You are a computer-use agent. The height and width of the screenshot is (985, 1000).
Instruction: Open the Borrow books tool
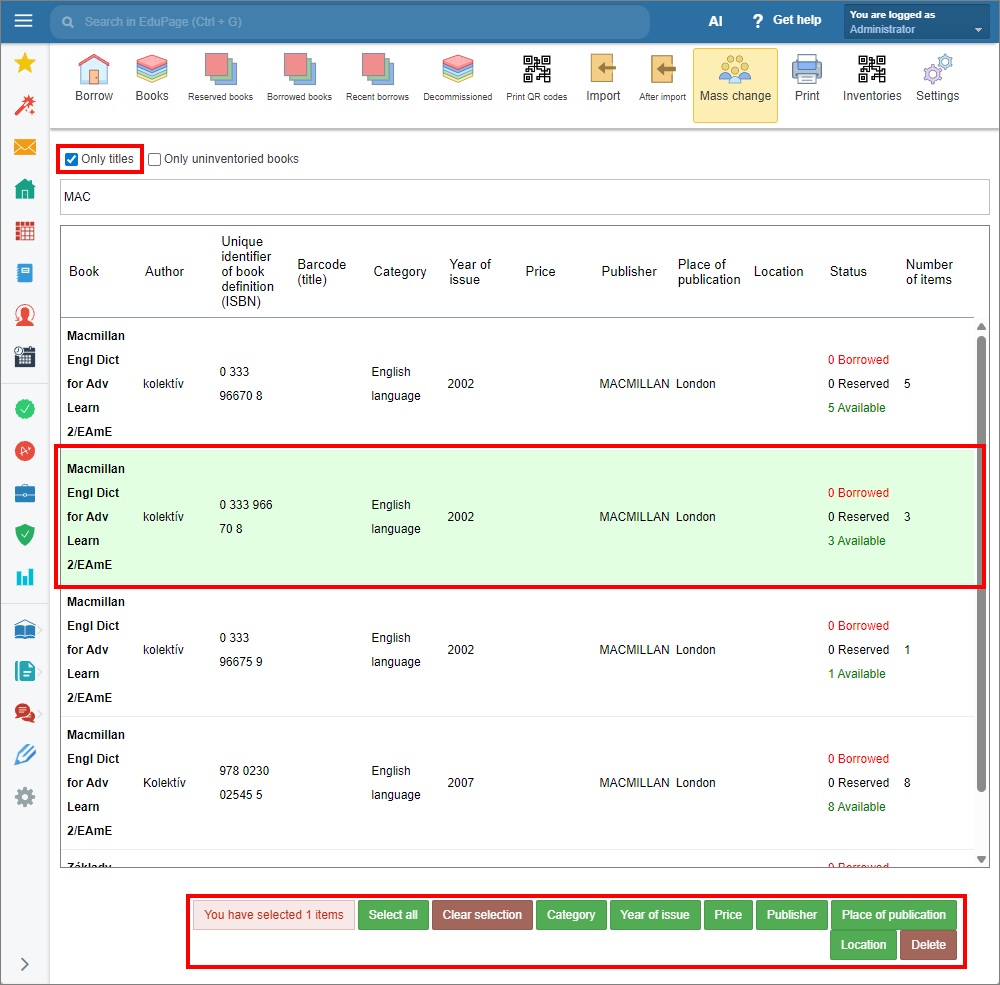94,78
